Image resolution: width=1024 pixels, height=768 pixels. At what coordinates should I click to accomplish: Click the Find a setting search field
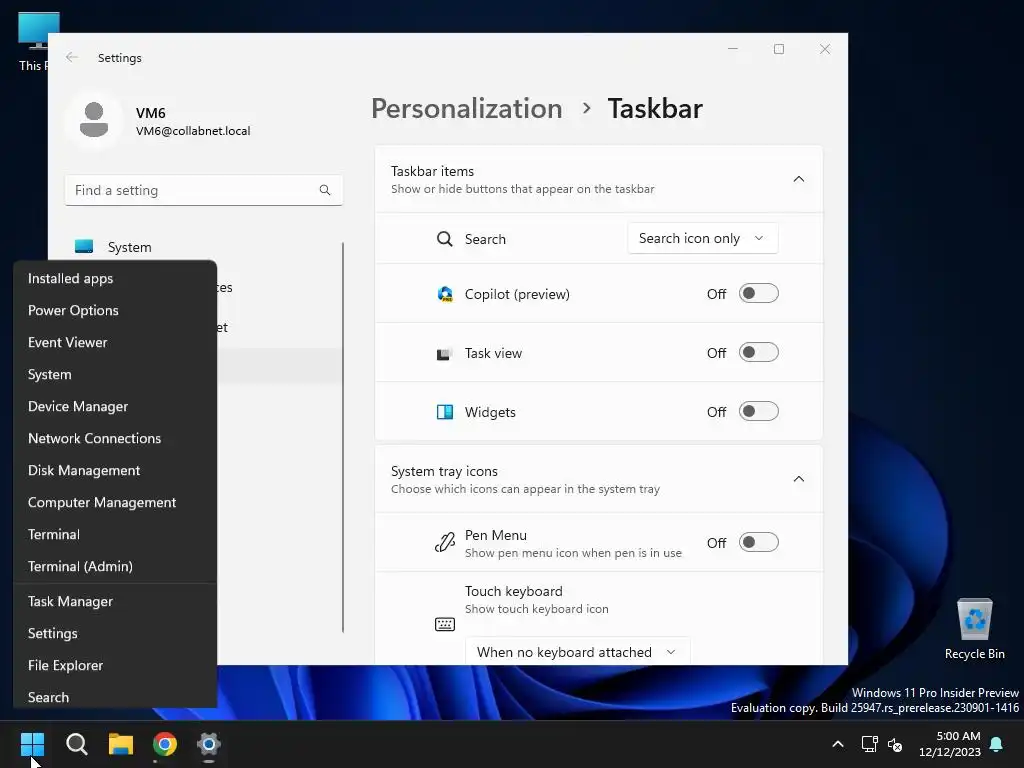point(204,190)
